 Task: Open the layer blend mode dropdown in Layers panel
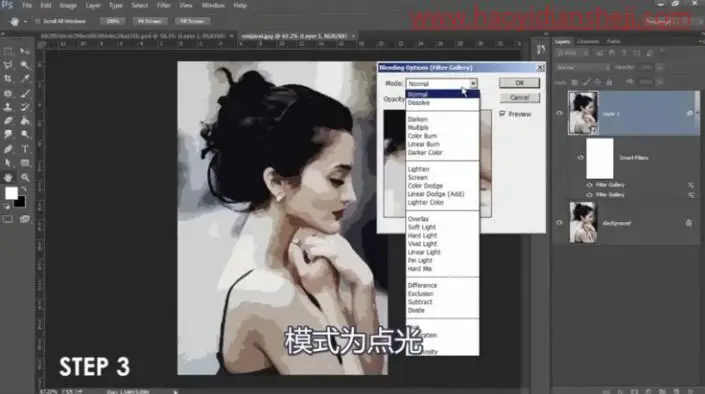[583, 67]
